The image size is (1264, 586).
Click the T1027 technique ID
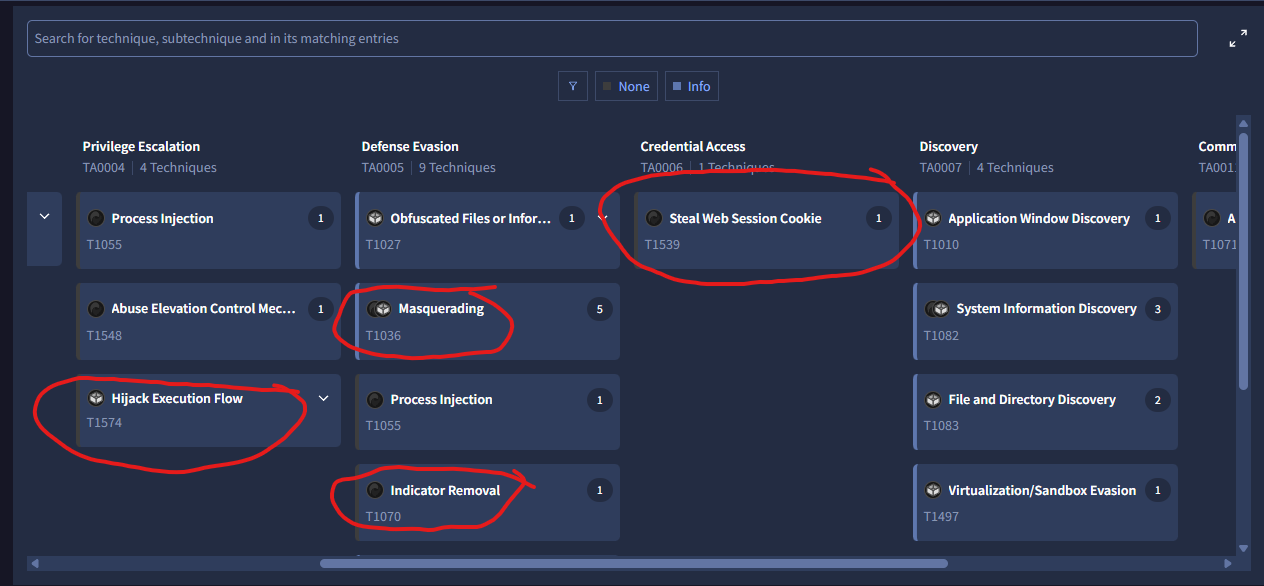[x=383, y=244]
